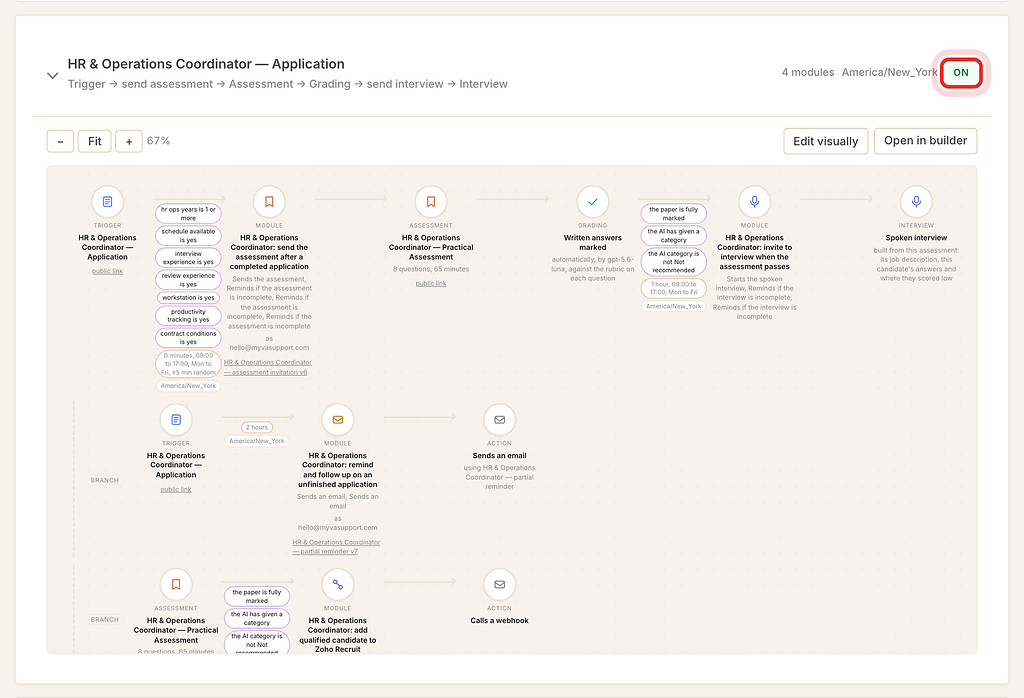This screenshot has width=1024, height=698.
Task: Select the second branch Assessment bookmark icon
Action: click(176, 584)
